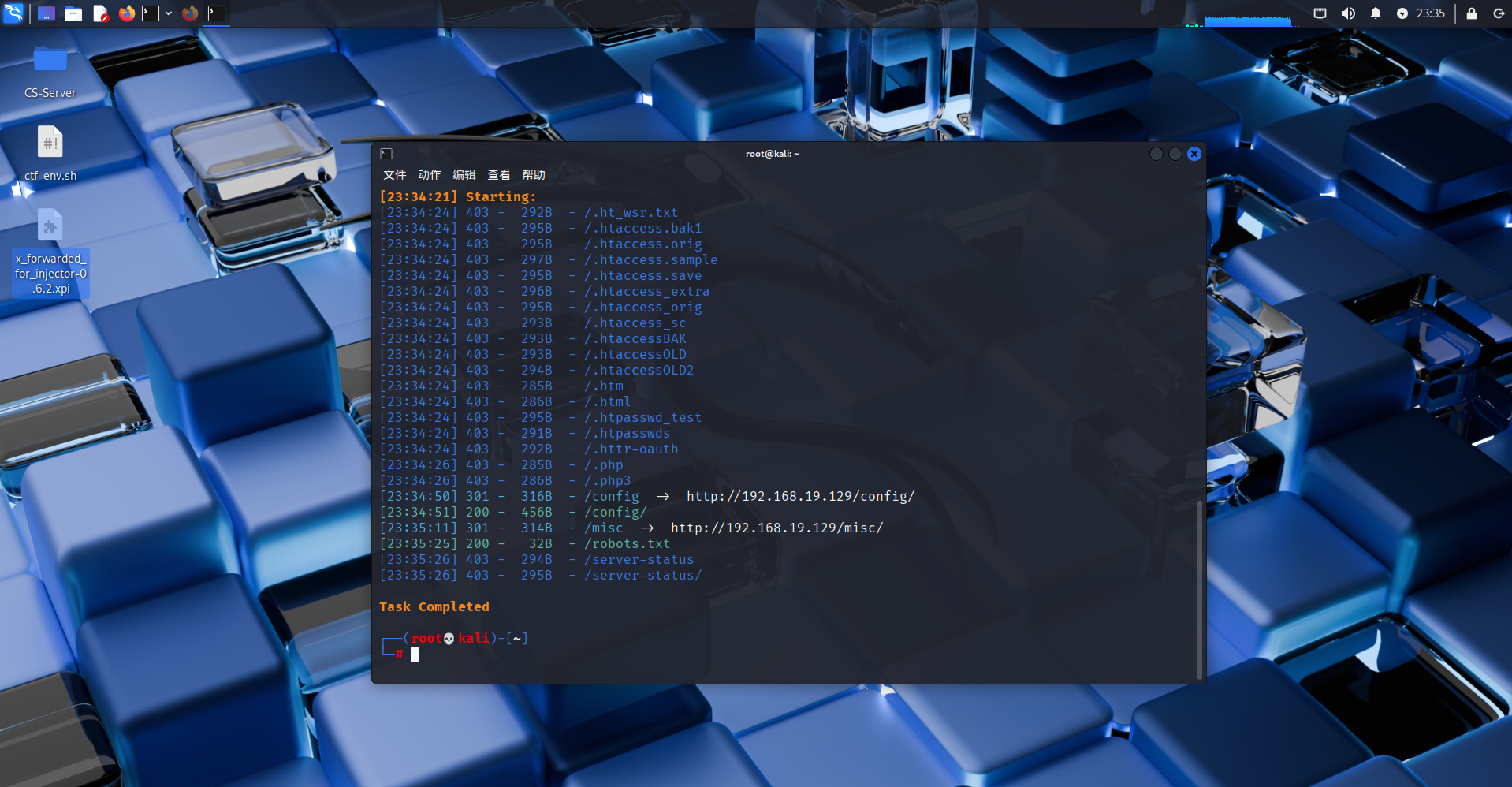The height and width of the screenshot is (787, 1512).
Task: Select the CS-Server folder on desktop
Action: tap(50, 72)
